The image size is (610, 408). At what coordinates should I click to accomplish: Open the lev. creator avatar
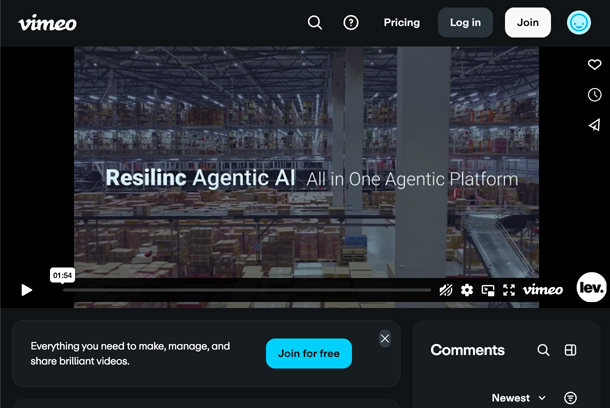591,287
